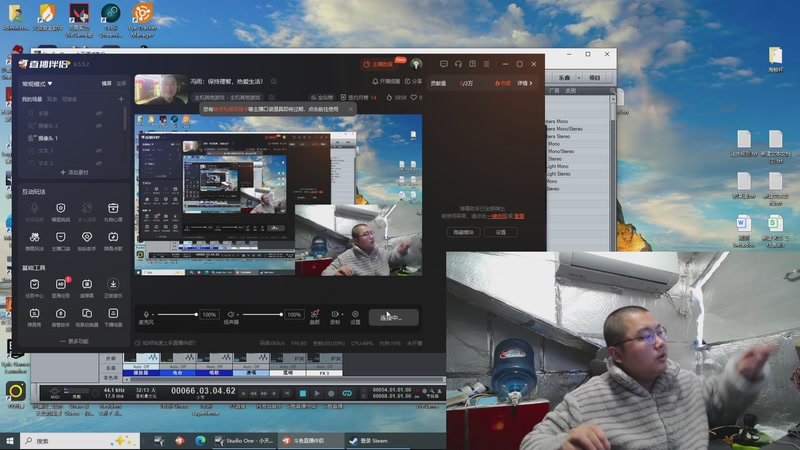Viewport: 800px width, 450px height.
Task: Toggle visibility of first source row
Action: pos(99,113)
